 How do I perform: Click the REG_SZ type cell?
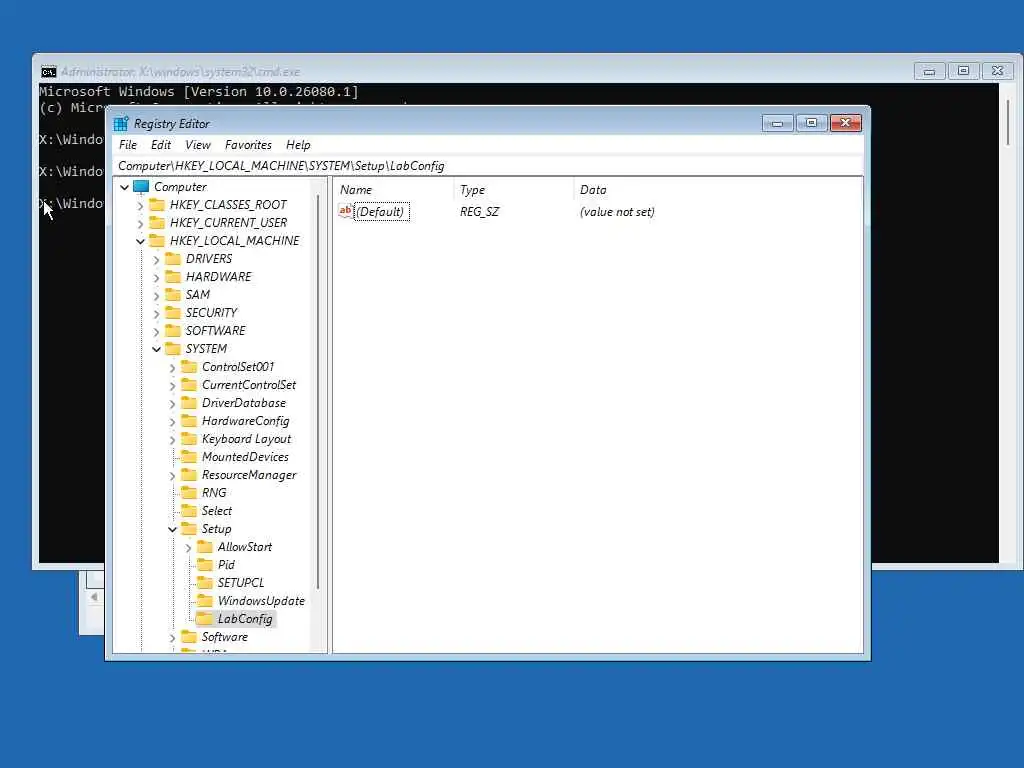(x=479, y=212)
